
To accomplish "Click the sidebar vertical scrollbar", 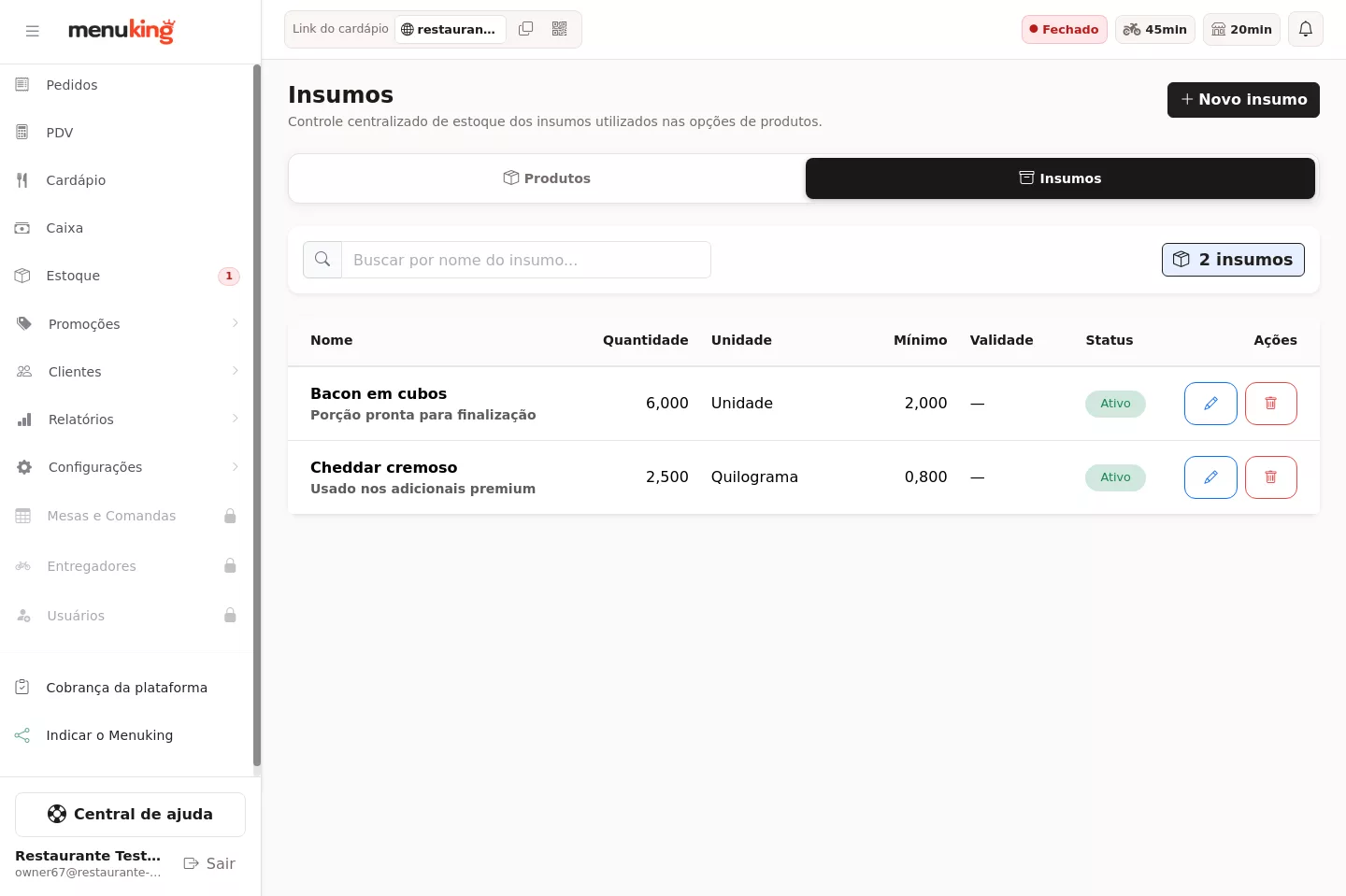I will point(257,416).
